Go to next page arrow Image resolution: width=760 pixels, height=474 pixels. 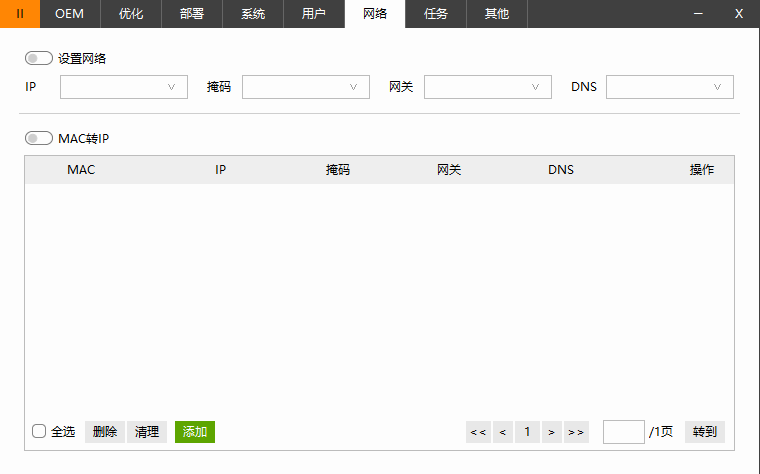pos(551,432)
